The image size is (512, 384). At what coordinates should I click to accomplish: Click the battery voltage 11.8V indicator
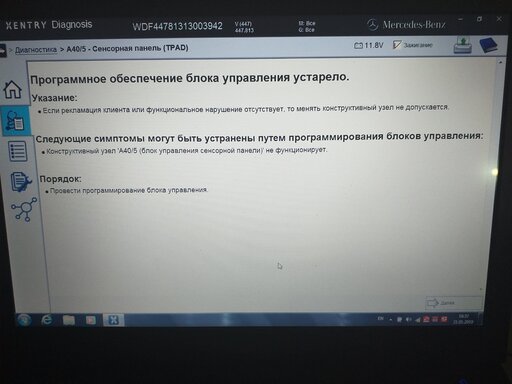(x=369, y=45)
